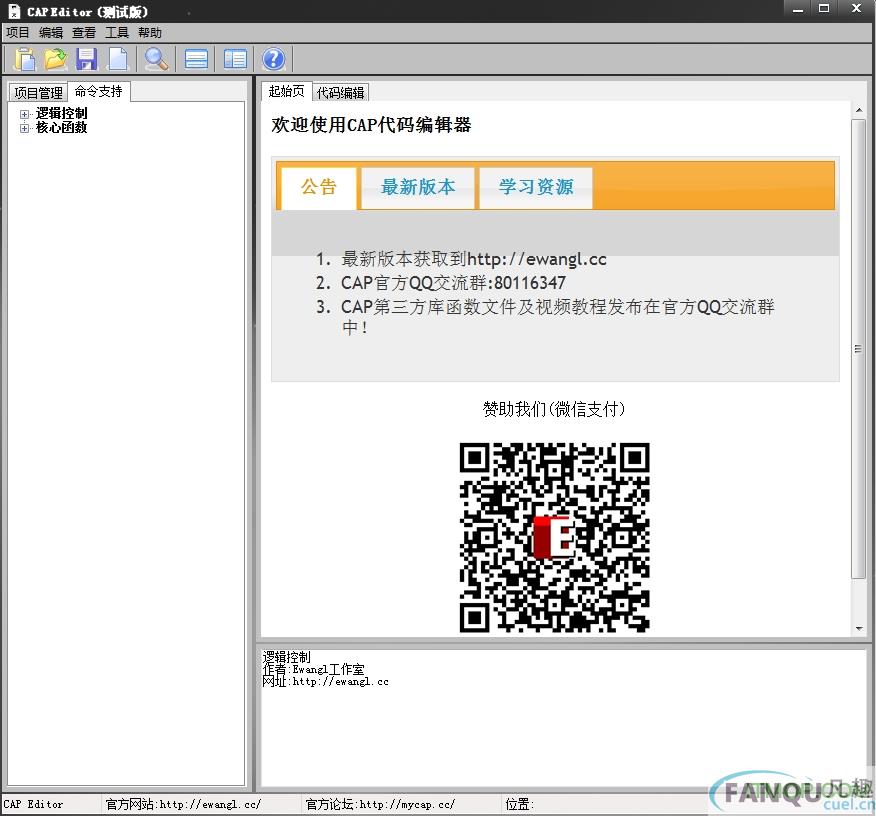Open search with the magnifier icon
This screenshot has height=816, width=876.
pos(156,59)
